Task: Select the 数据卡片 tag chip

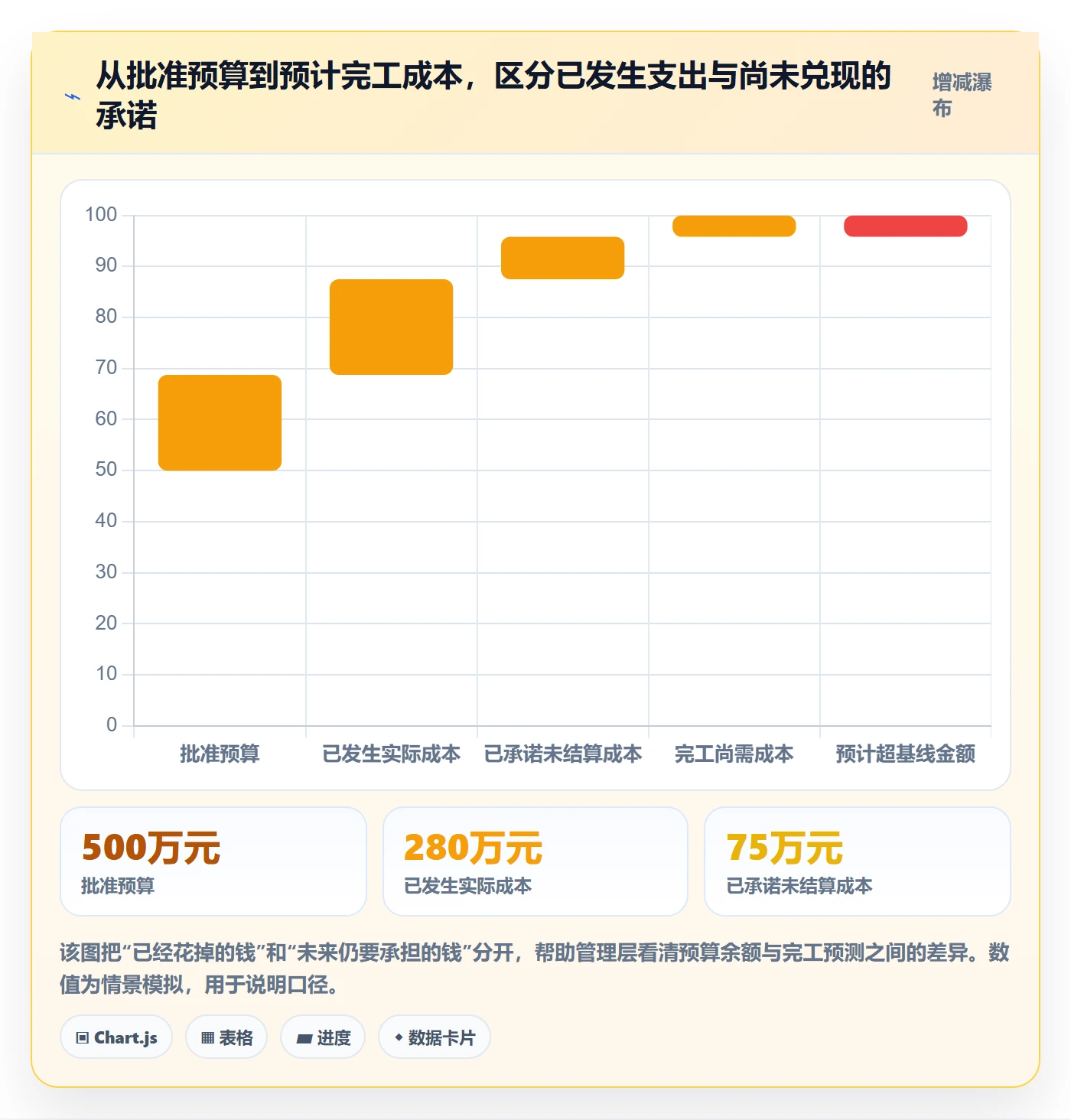Action: [435, 1037]
